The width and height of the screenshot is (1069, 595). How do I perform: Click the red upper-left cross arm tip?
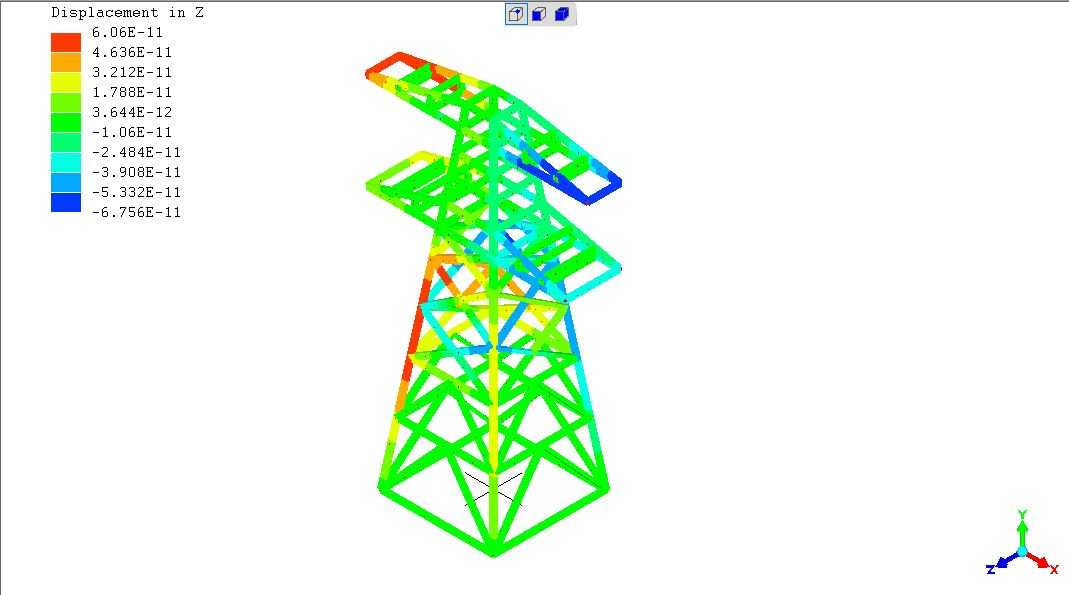pos(384,65)
